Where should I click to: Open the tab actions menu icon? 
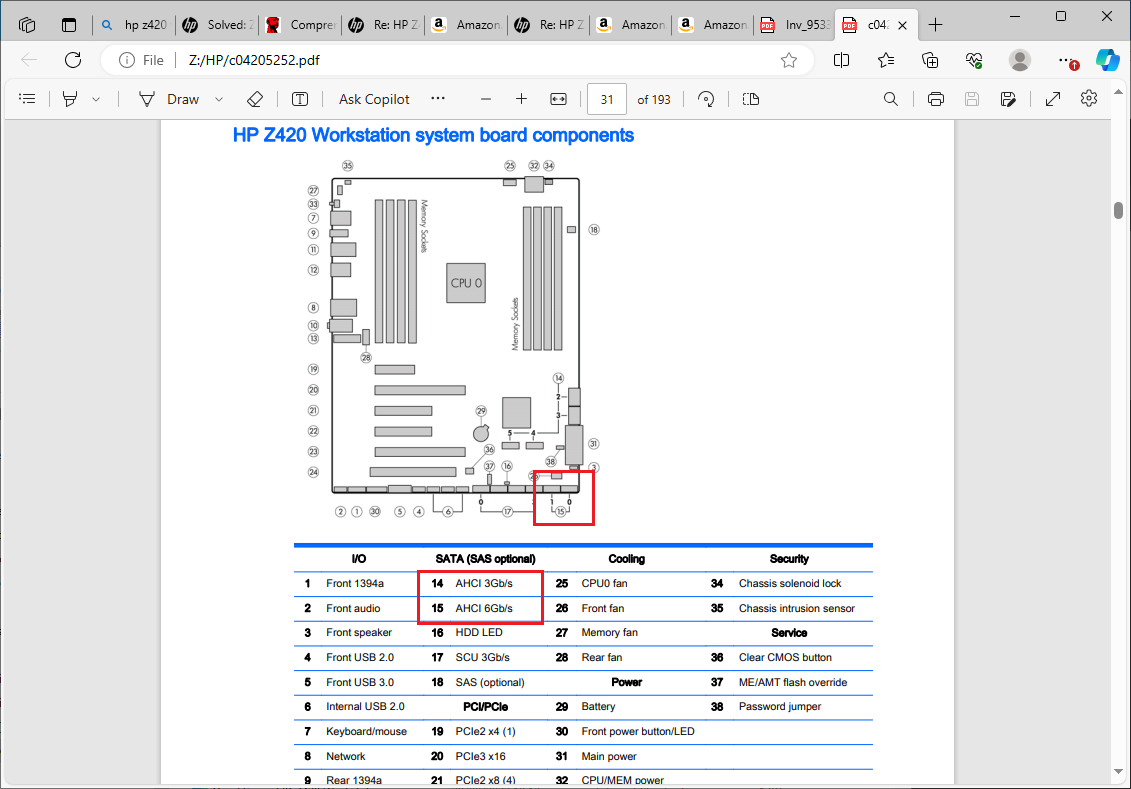[x=69, y=25]
